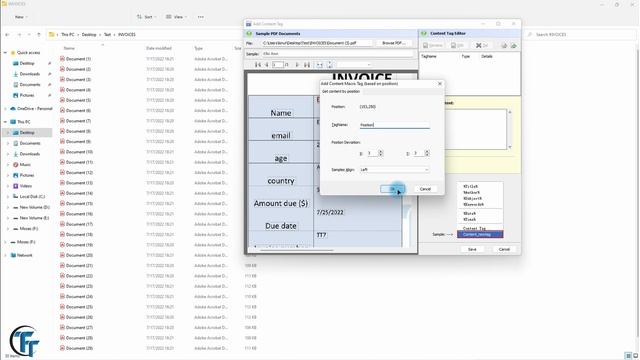Click the Type column header in File Explorer
Screen dimensions: 640x360
198,48
